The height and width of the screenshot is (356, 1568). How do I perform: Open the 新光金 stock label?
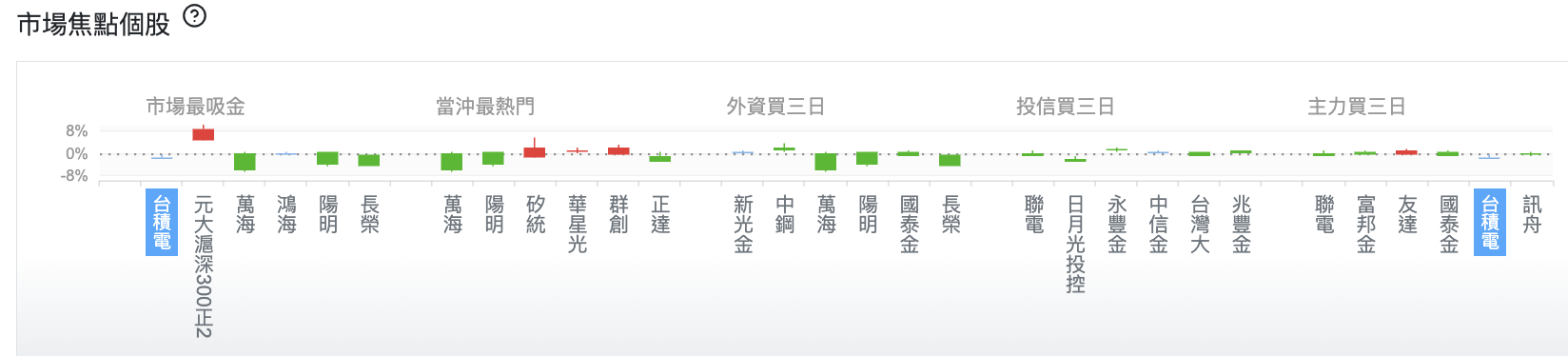coord(743,225)
